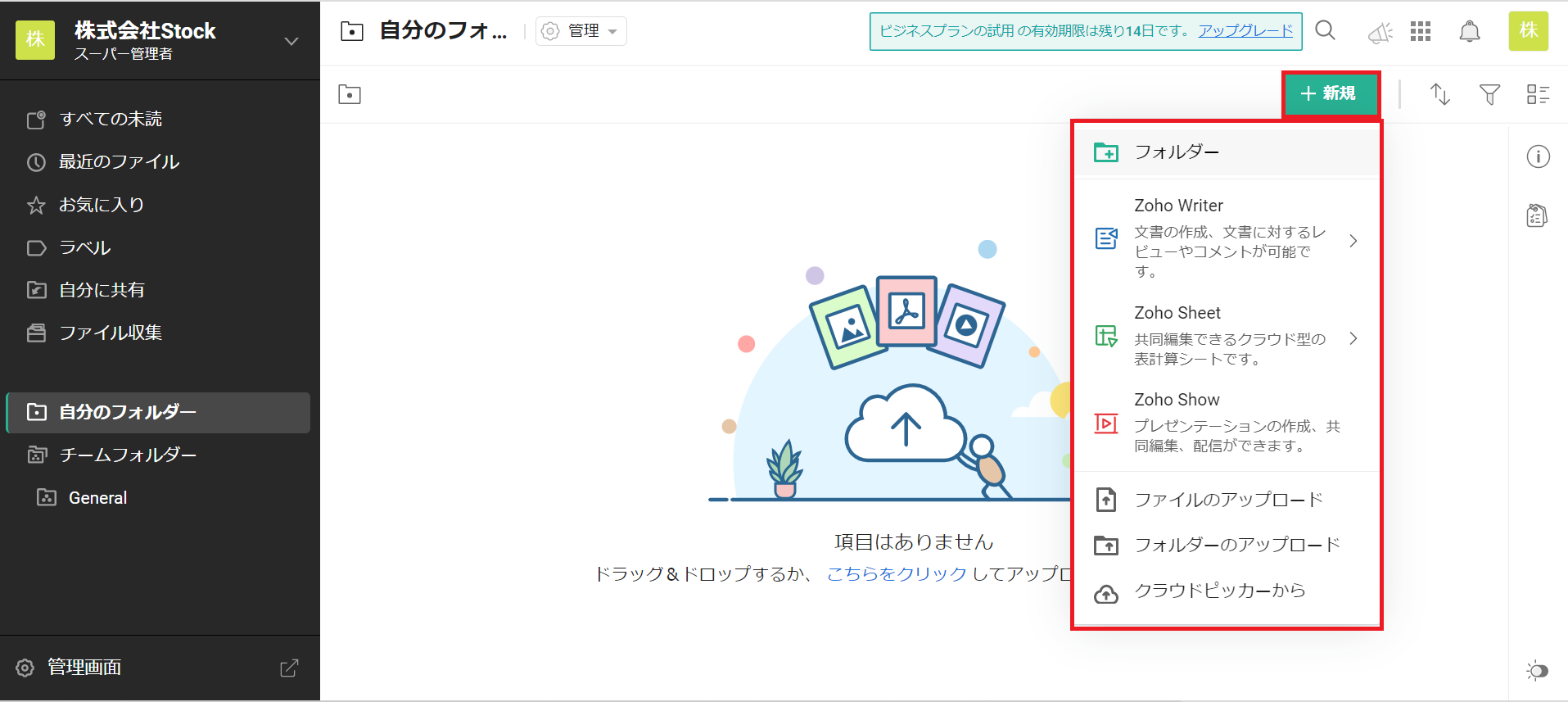Click the スーパー管理者 role text

[x=124, y=54]
